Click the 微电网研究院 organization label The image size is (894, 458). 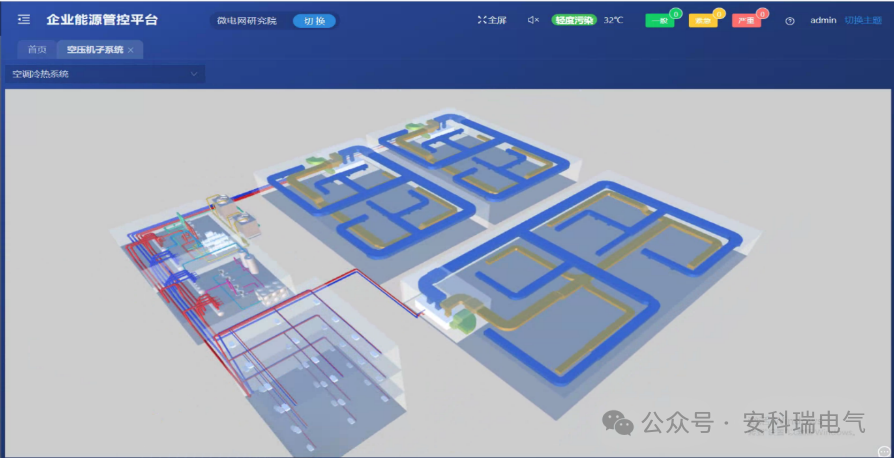(247, 21)
